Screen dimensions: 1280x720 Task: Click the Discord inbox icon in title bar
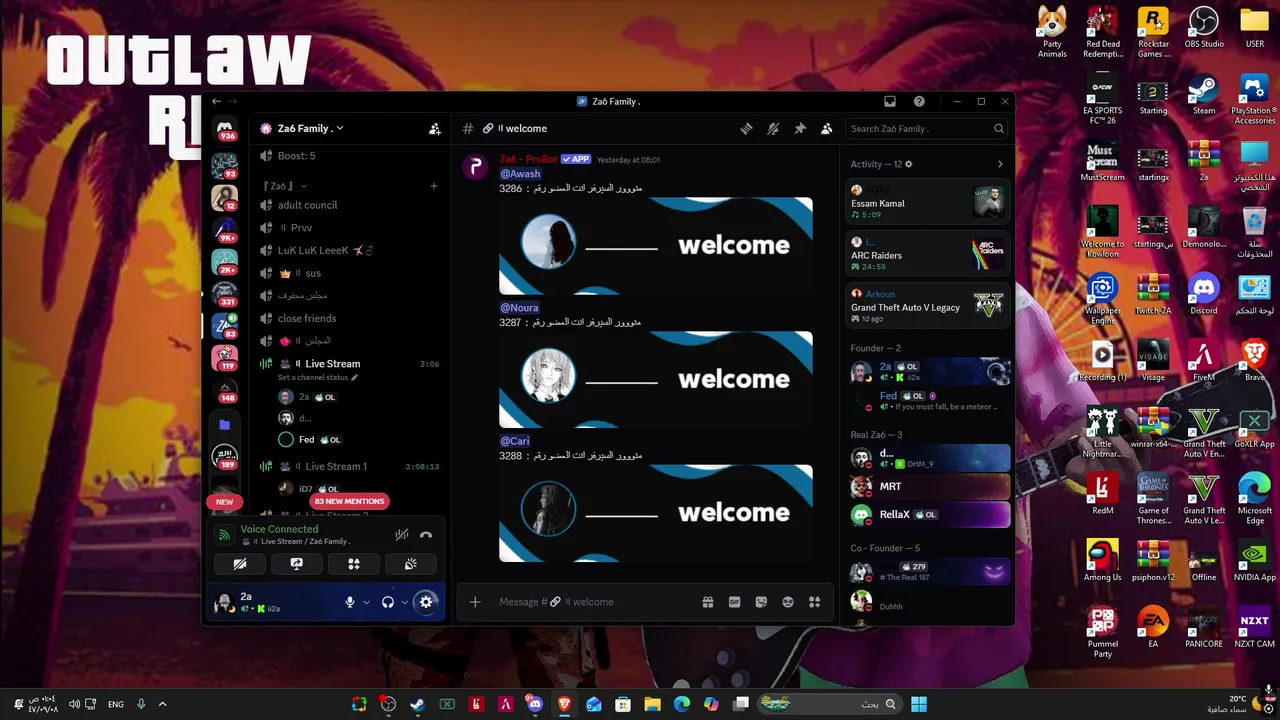[890, 101]
